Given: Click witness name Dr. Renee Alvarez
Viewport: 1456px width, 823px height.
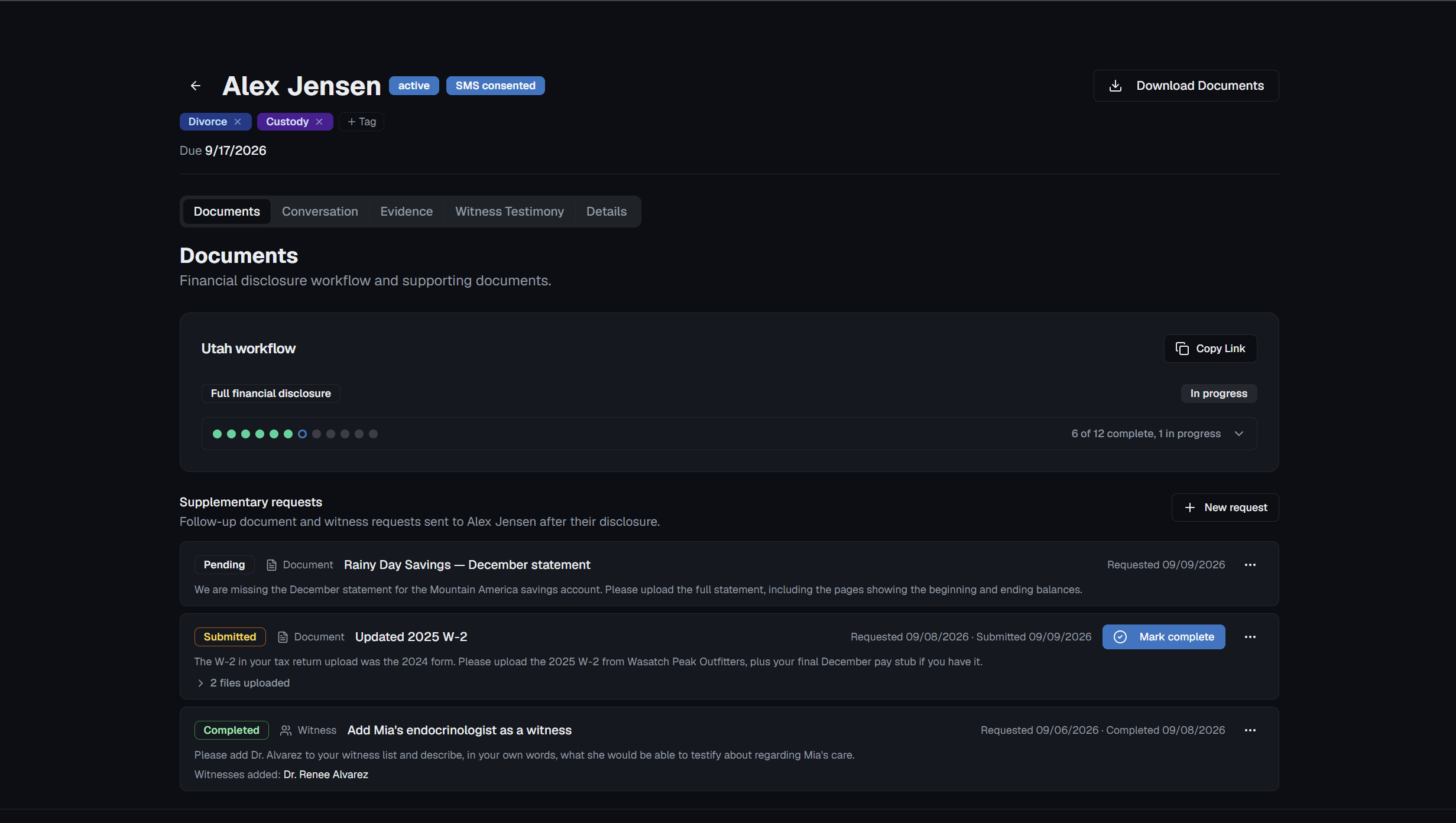Looking at the screenshot, I should [326, 775].
